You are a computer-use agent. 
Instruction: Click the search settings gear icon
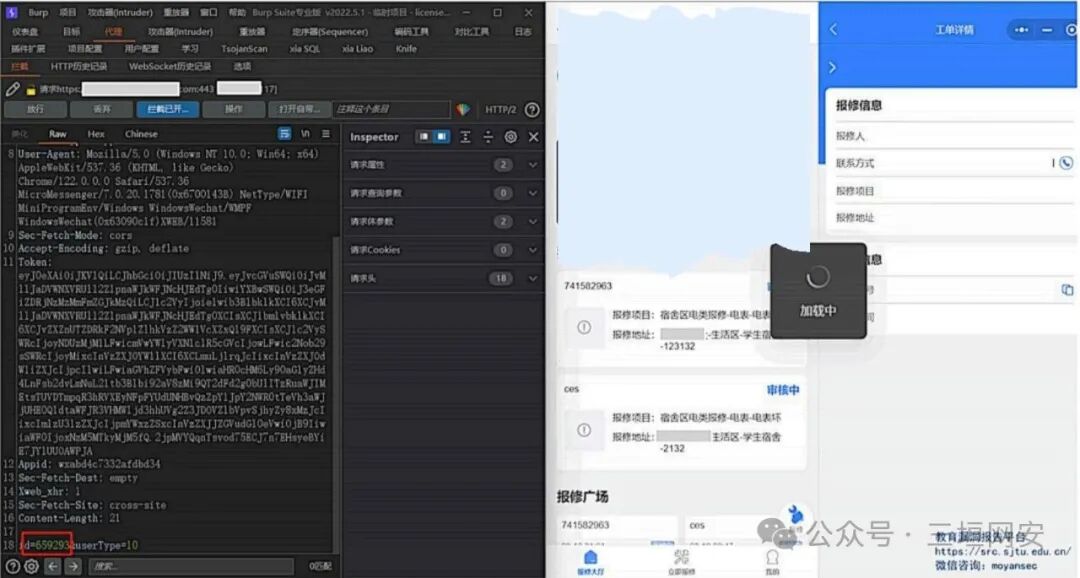[x=32, y=566]
